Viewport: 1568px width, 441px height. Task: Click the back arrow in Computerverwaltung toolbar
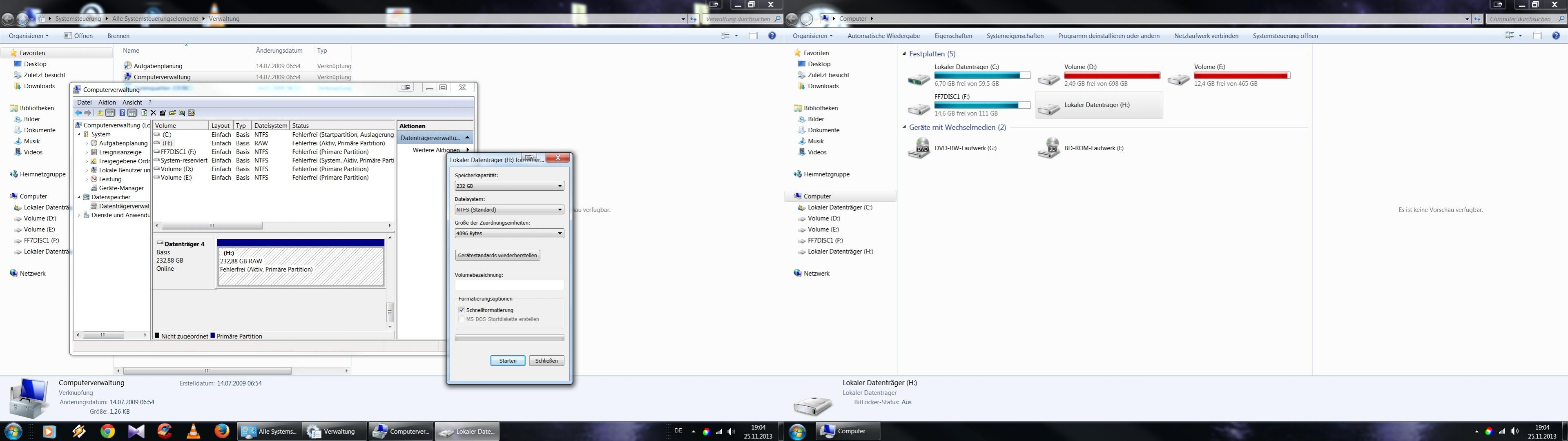click(78, 113)
